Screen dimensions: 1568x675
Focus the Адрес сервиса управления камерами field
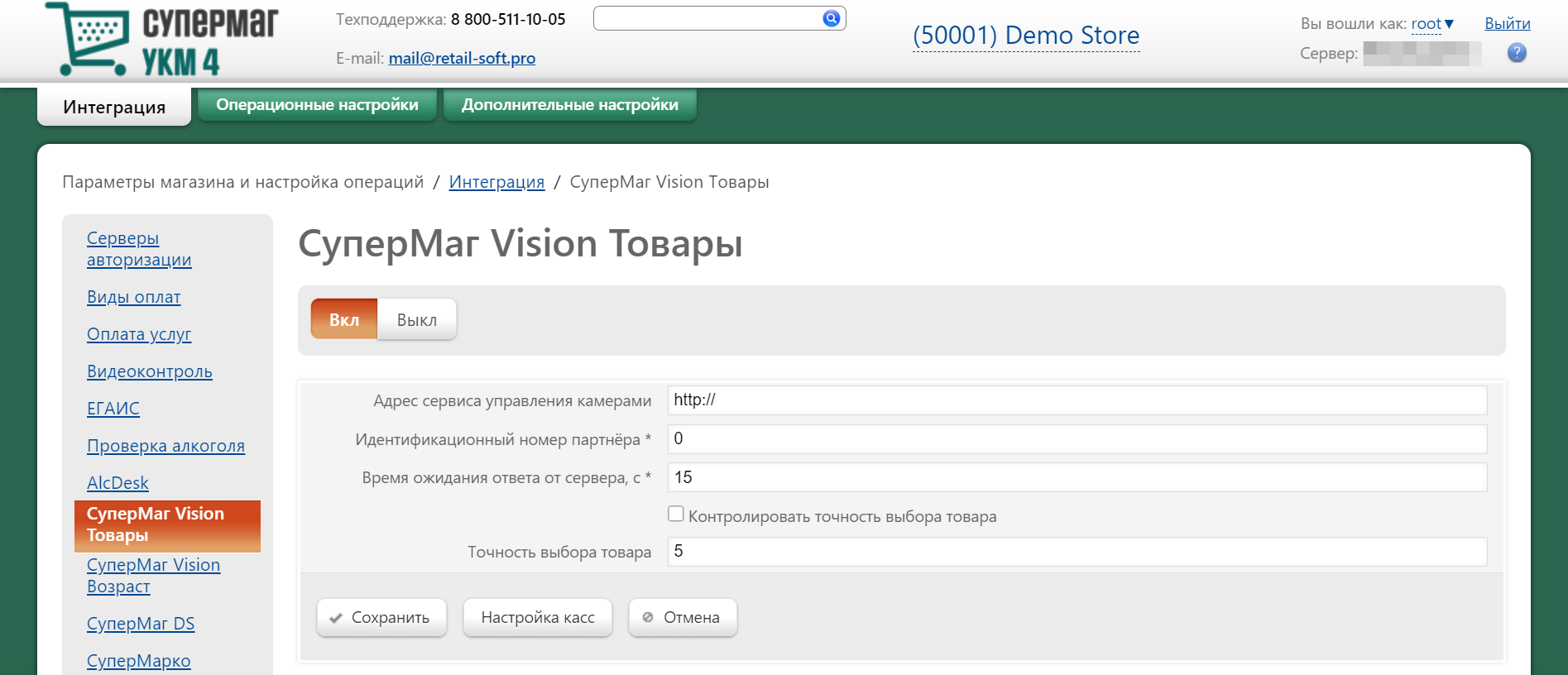[1076, 400]
